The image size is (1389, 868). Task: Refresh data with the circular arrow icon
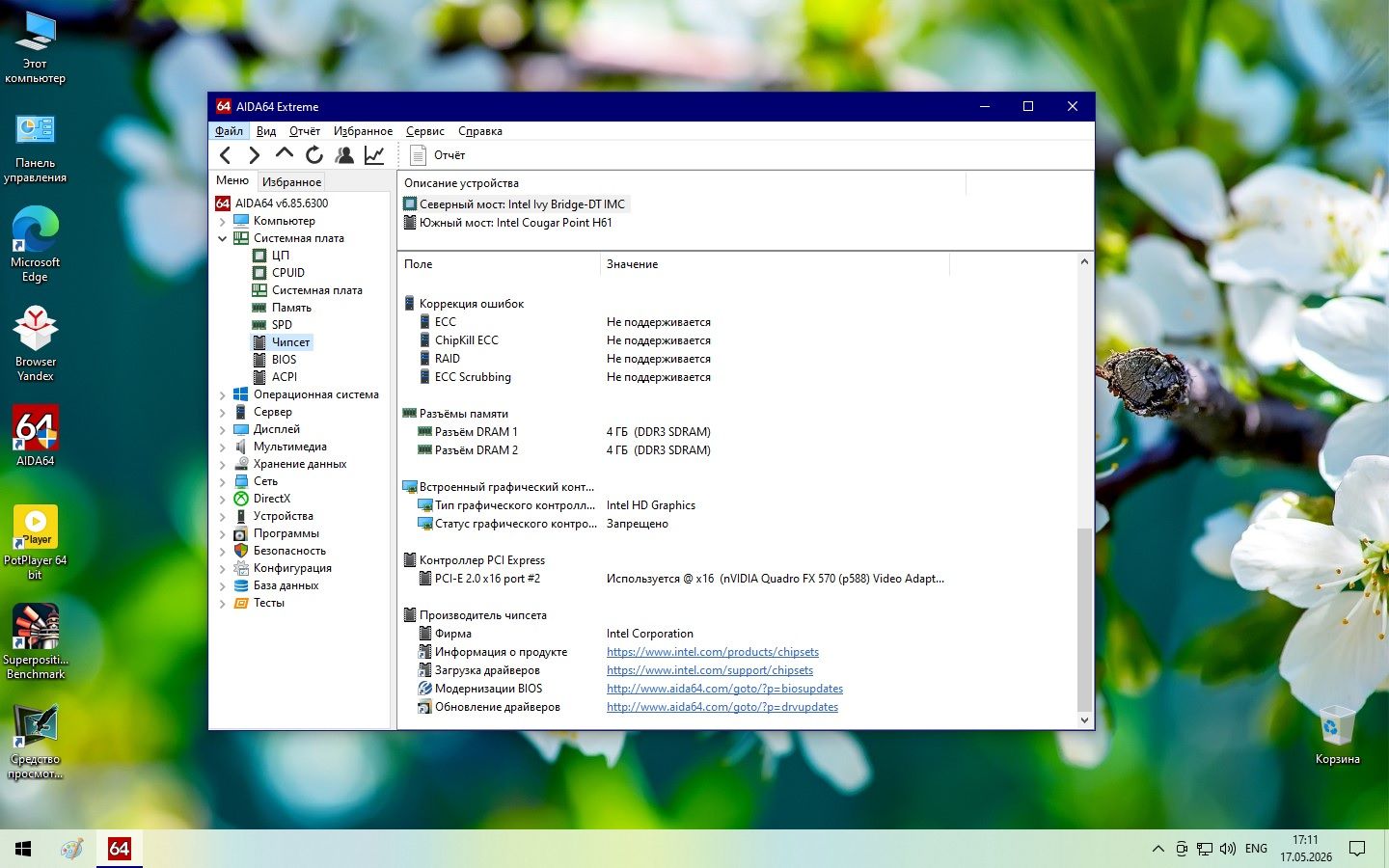point(314,155)
